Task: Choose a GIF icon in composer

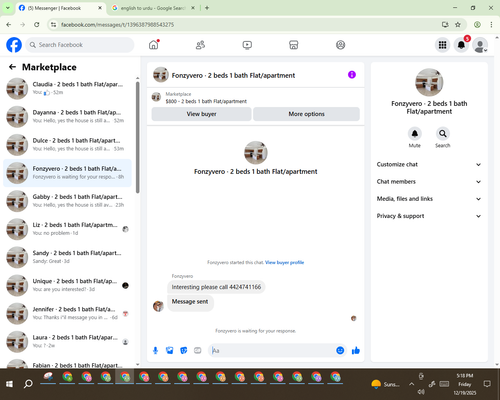Action: pos(198,350)
